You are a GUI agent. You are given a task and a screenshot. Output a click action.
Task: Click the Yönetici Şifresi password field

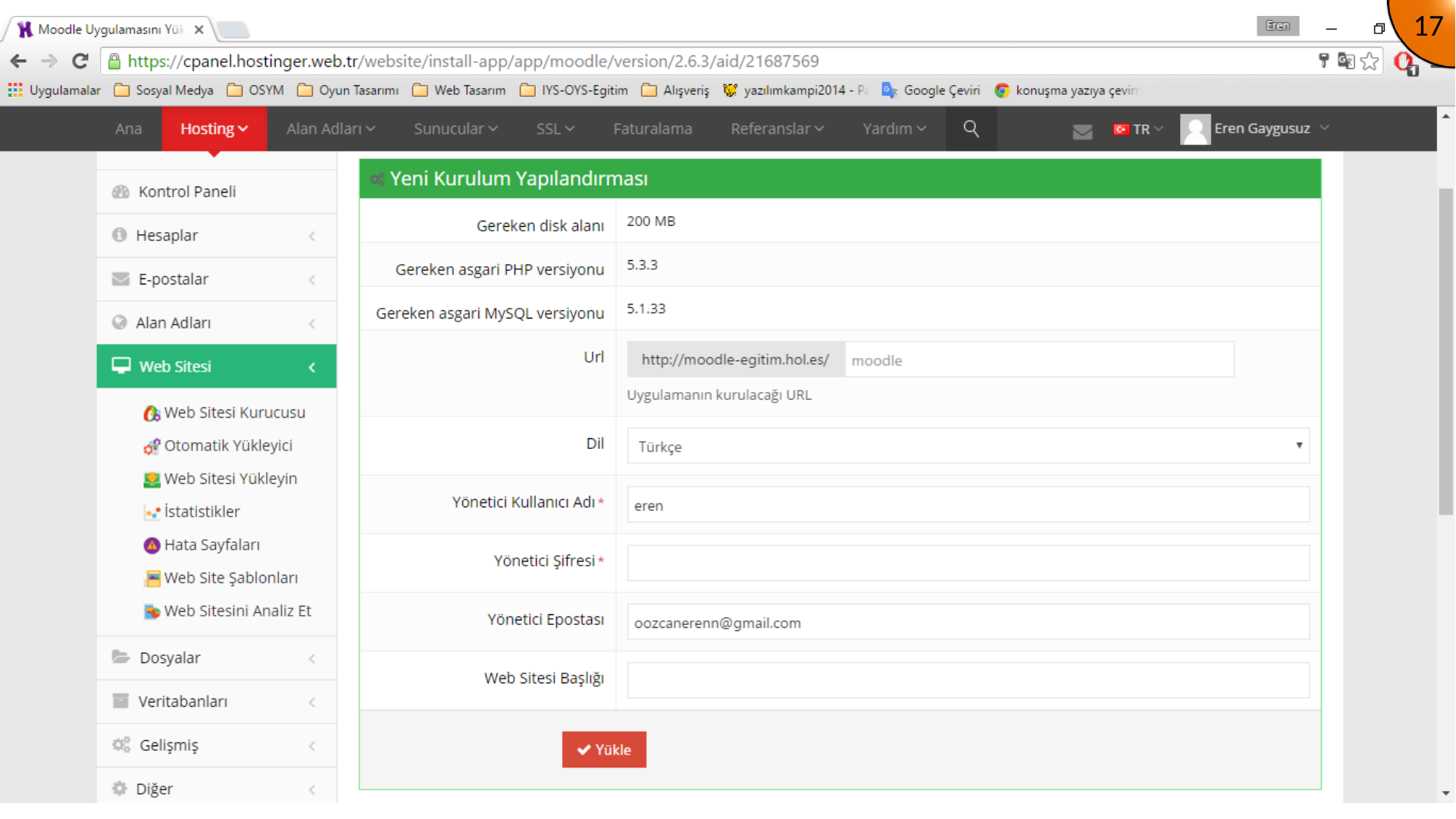pos(968,563)
